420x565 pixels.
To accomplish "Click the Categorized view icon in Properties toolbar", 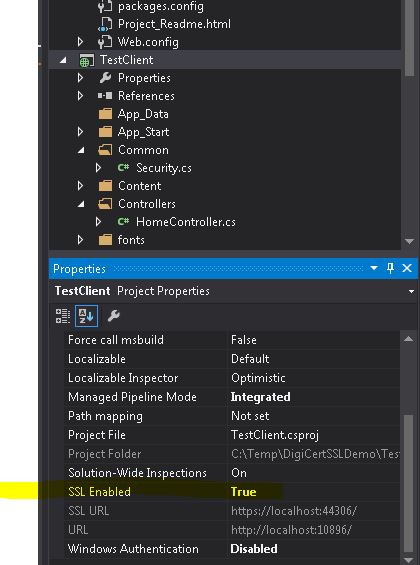I will [63, 316].
